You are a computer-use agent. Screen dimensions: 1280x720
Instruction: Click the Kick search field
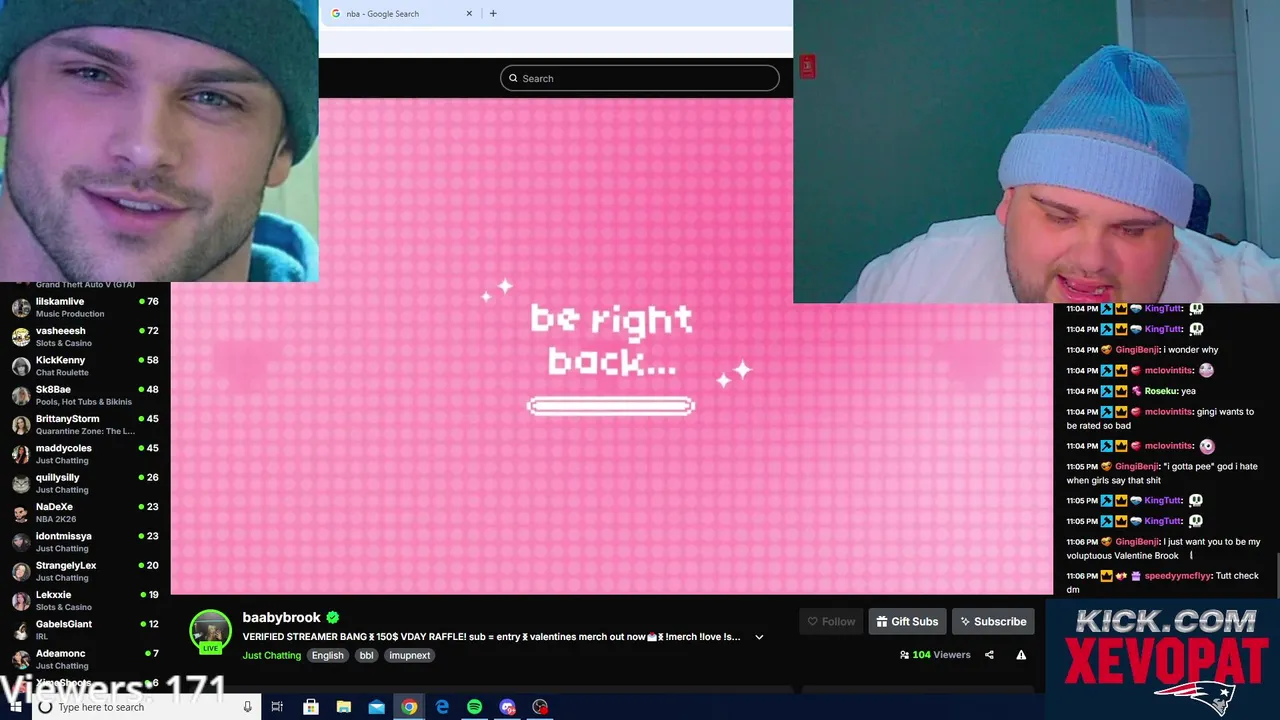(640, 78)
